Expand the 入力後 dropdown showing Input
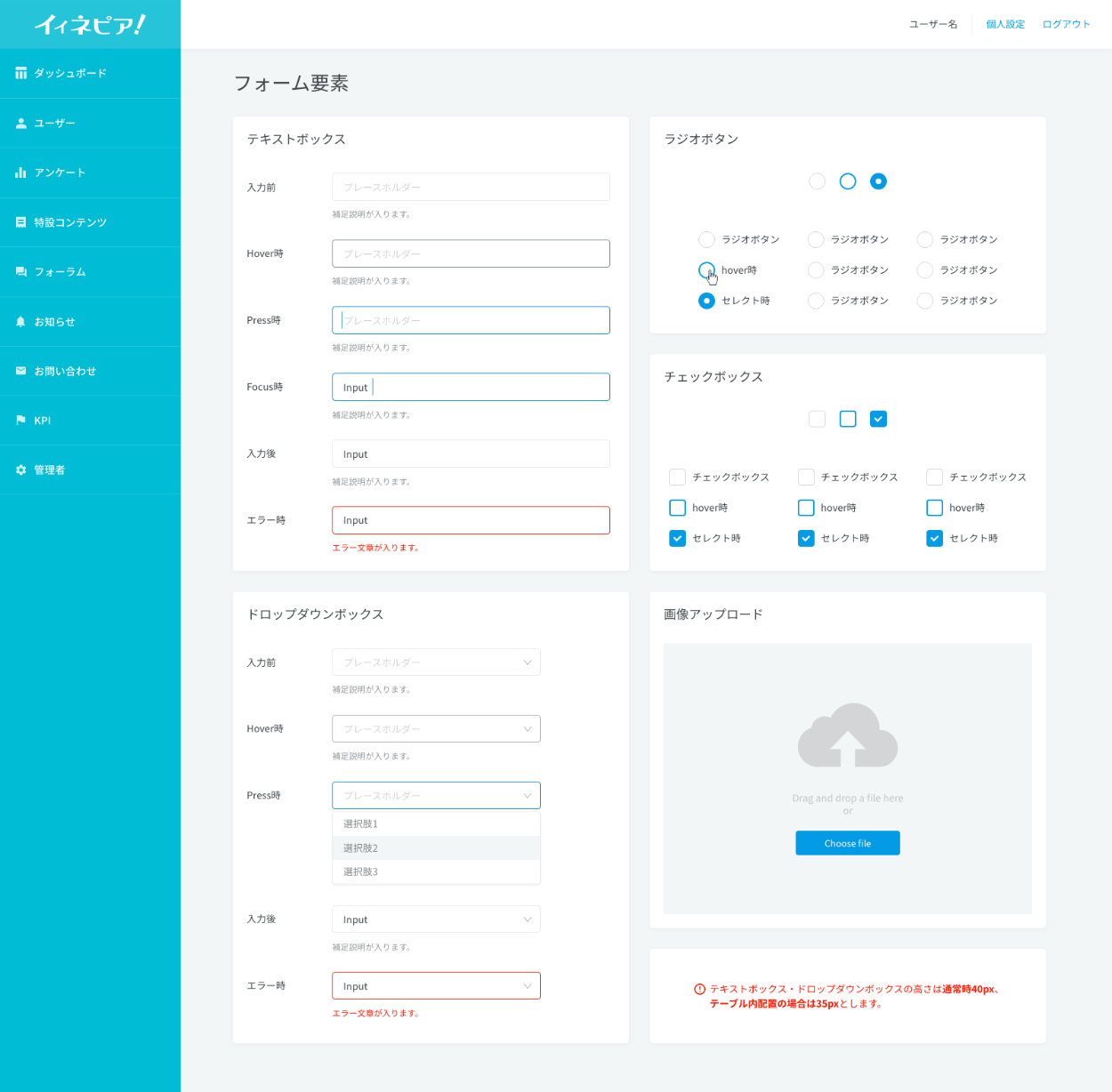1112x1092 pixels. tap(436, 919)
